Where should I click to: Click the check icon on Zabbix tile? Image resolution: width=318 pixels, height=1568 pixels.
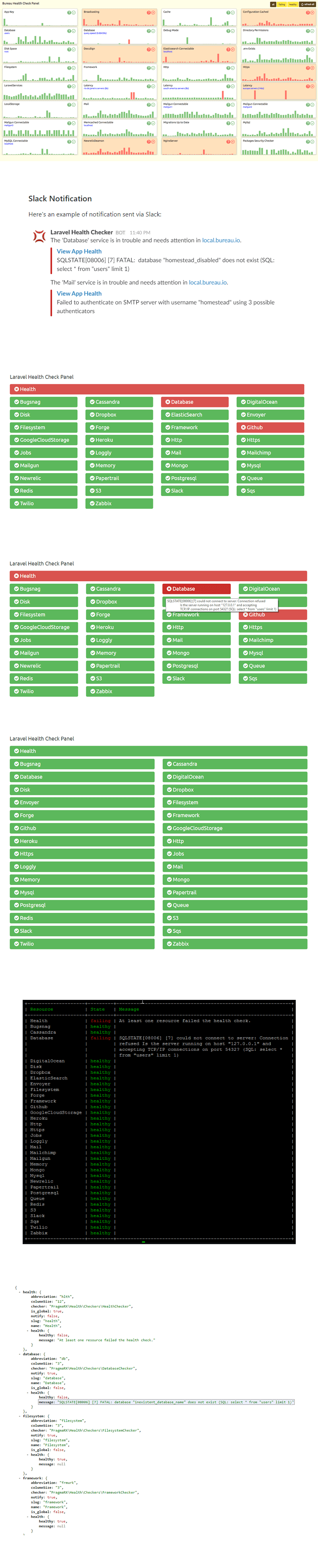point(92,503)
